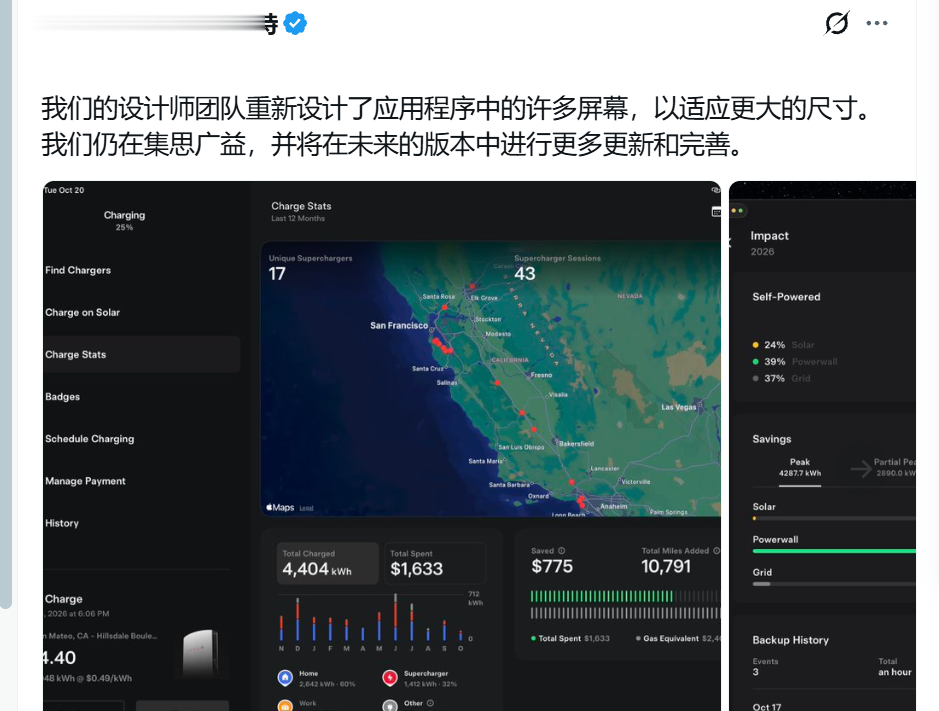Image resolution: width=939 pixels, height=711 pixels.
Task: Click the Solar savings bar
Action: point(834,518)
